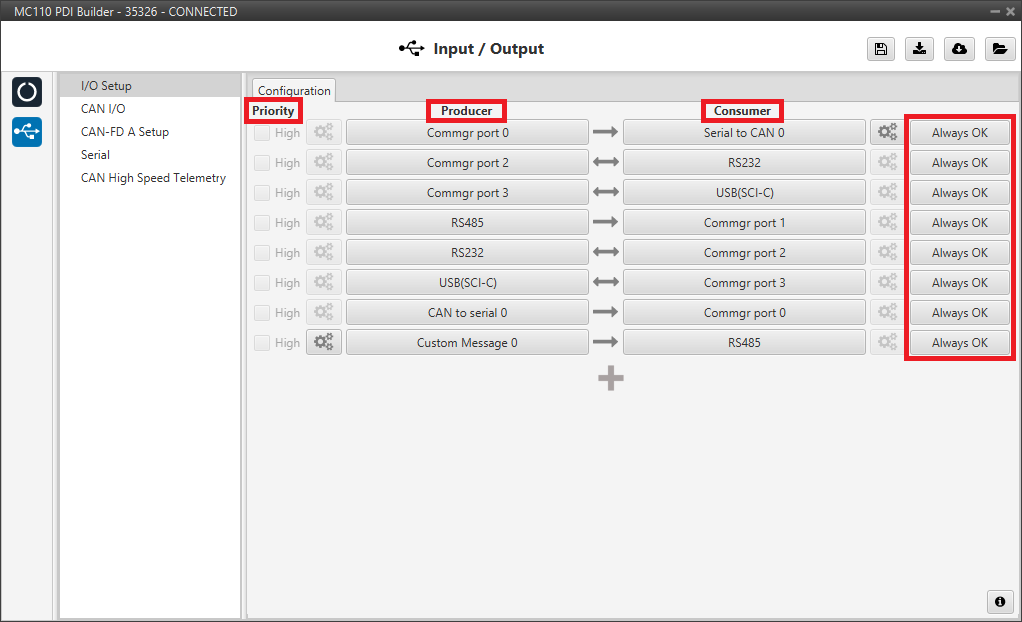Toggle High priority checkbox for Commgr port 0 row

262,133
